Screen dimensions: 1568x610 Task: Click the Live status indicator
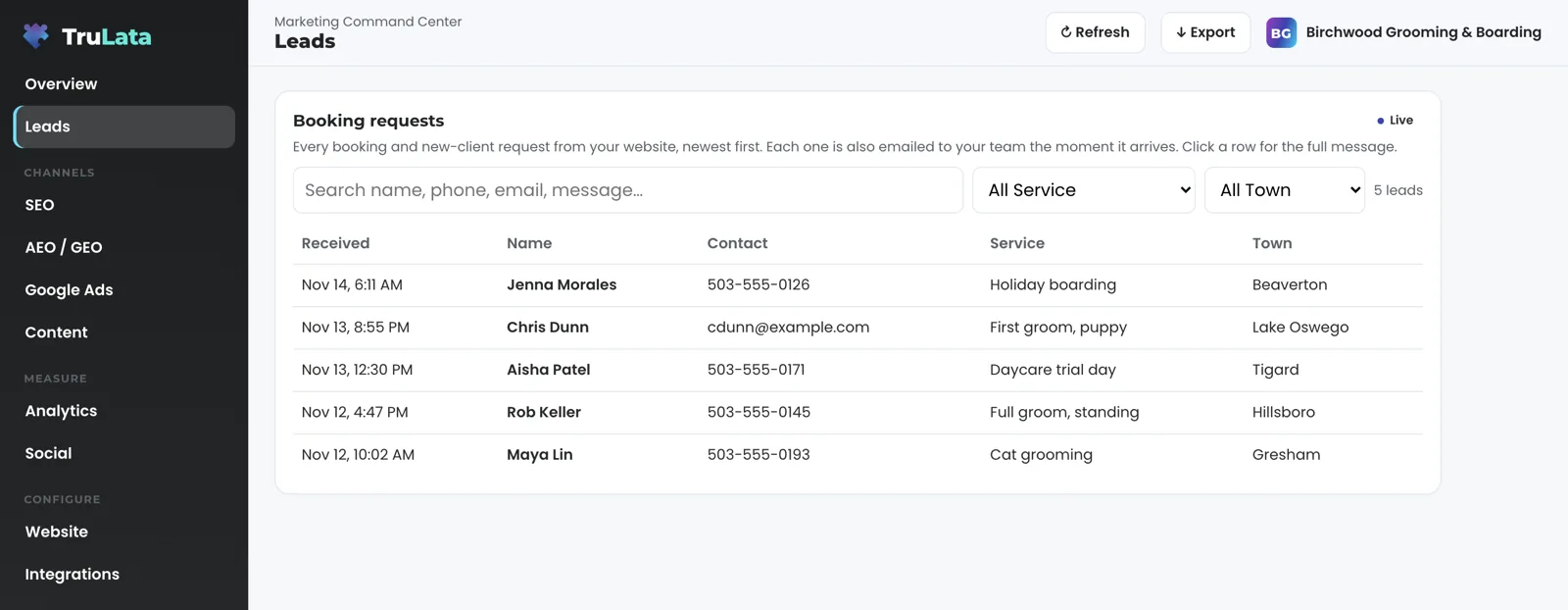click(1395, 121)
